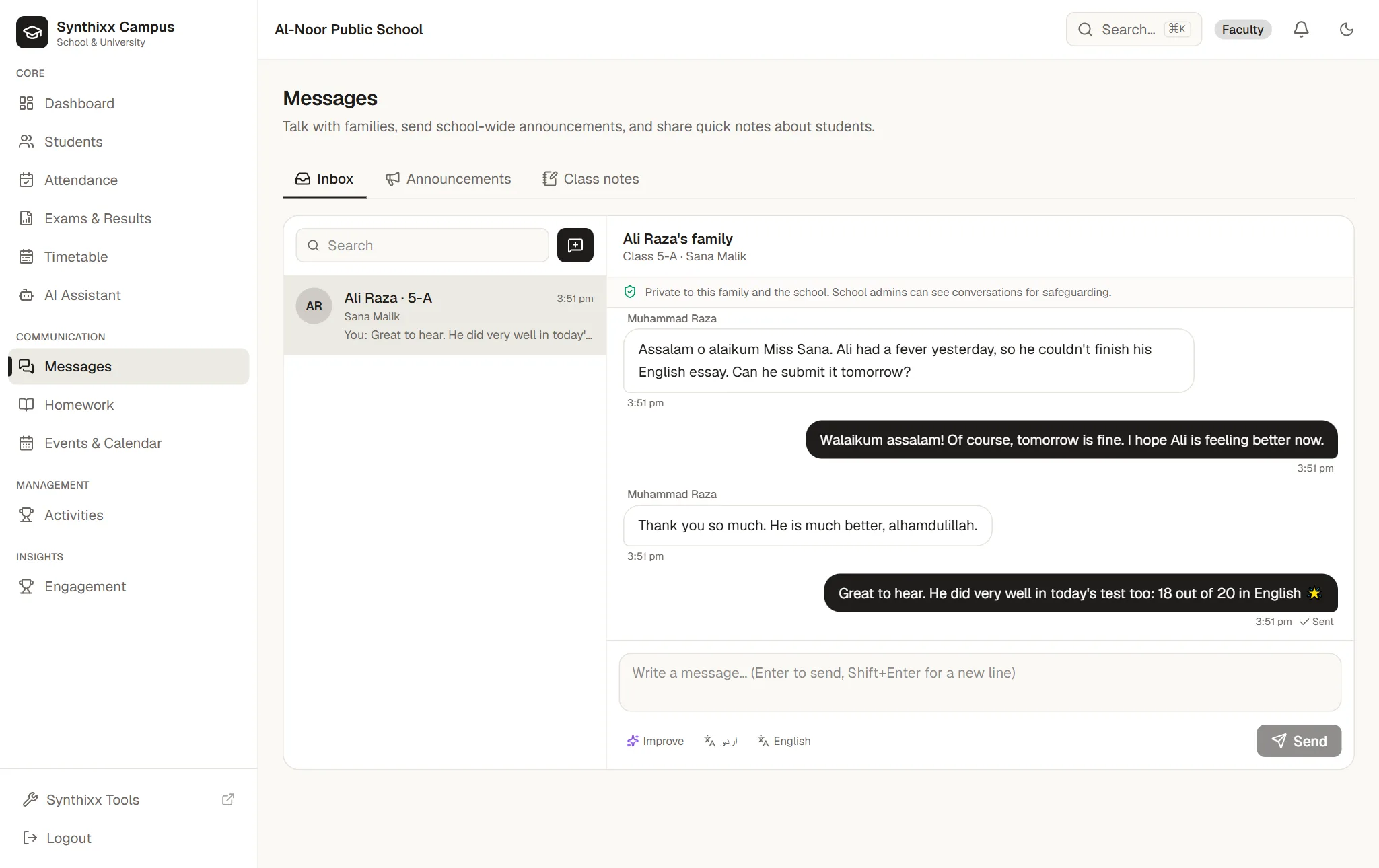Translate the message to Urdu
Viewport: 1379px width, 868px height.
720,741
